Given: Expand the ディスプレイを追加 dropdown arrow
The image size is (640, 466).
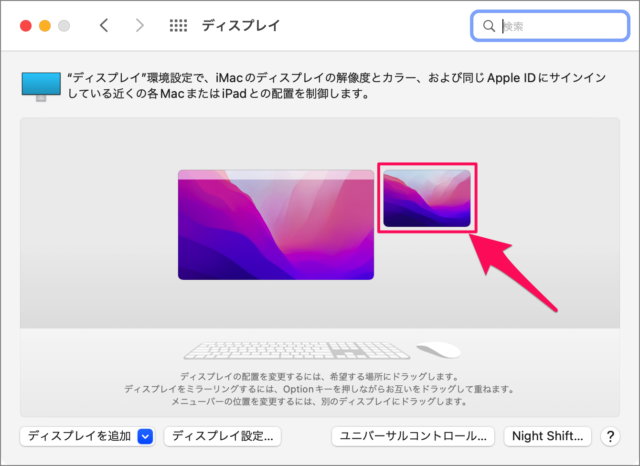Looking at the screenshot, I should [145, 437].
